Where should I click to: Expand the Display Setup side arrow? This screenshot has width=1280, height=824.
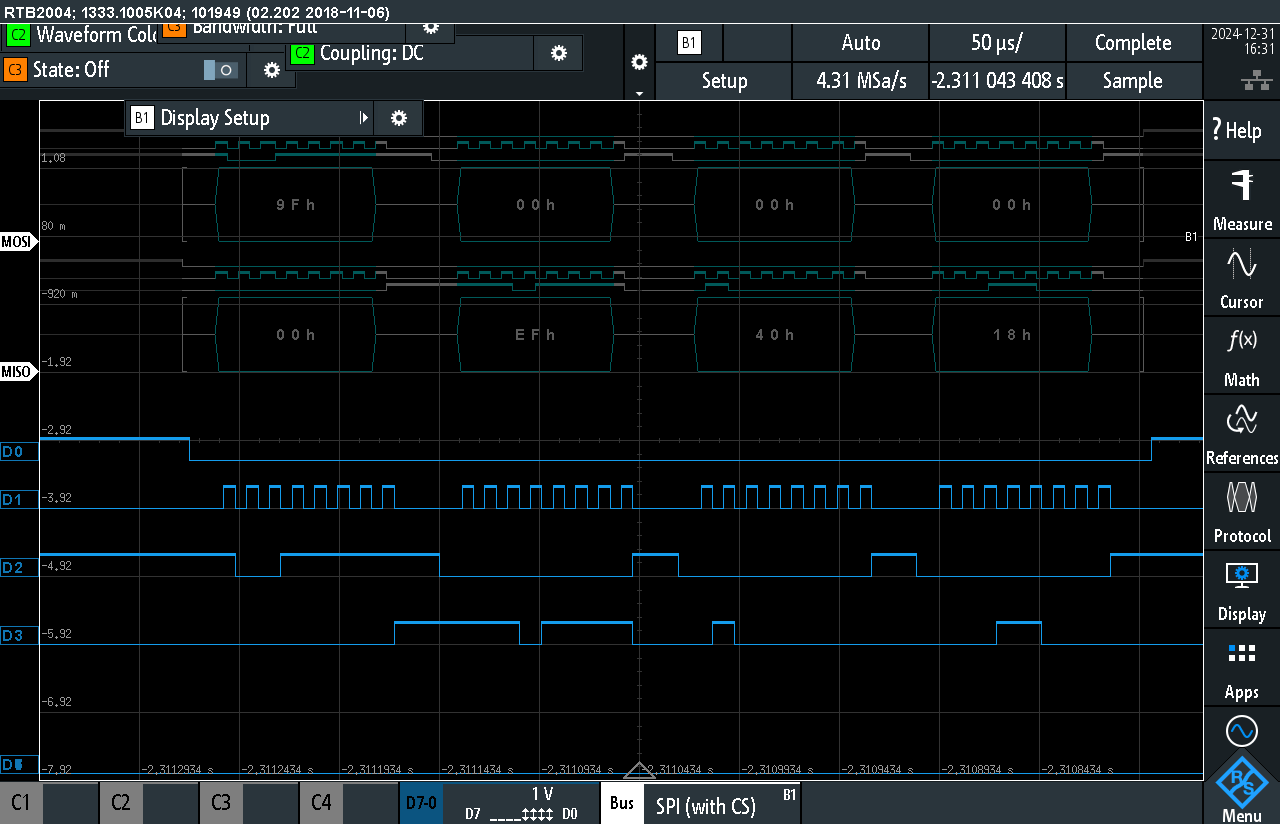(x=364, y=117)
